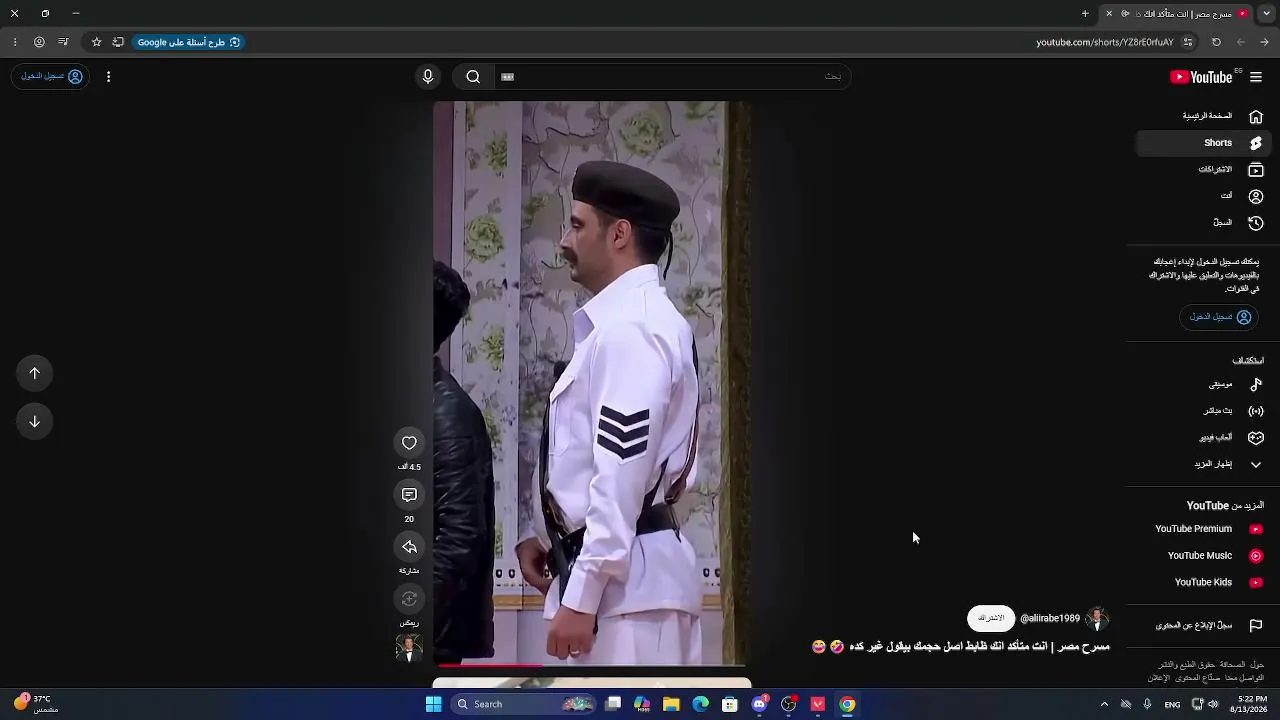Pause the playing Short video

pyautogui.click(x=591, y=382)
